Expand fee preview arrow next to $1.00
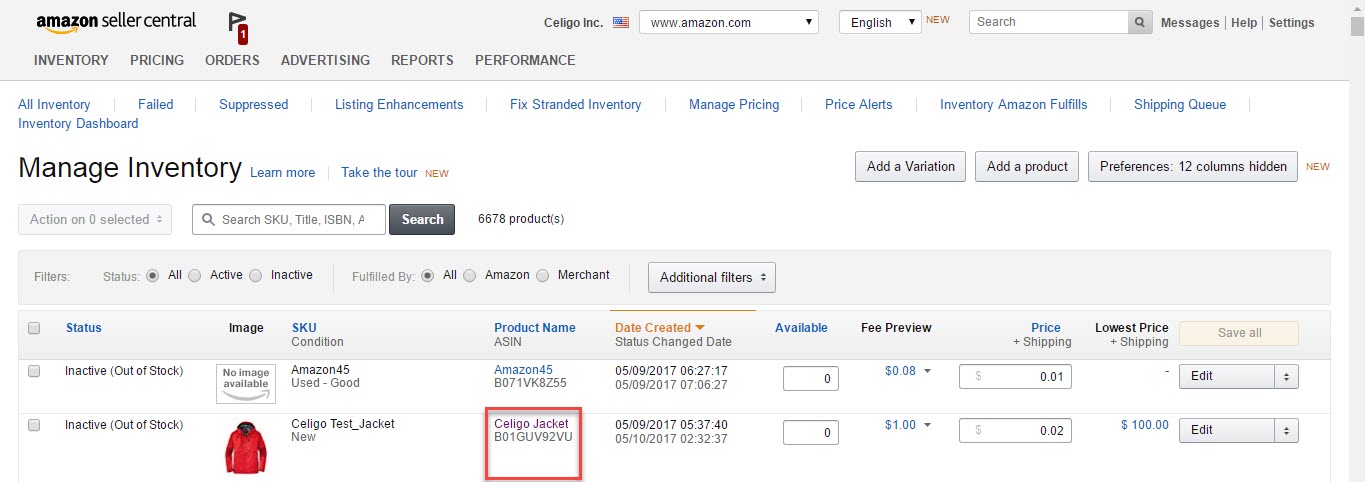1365x482 pixels. 927,425
